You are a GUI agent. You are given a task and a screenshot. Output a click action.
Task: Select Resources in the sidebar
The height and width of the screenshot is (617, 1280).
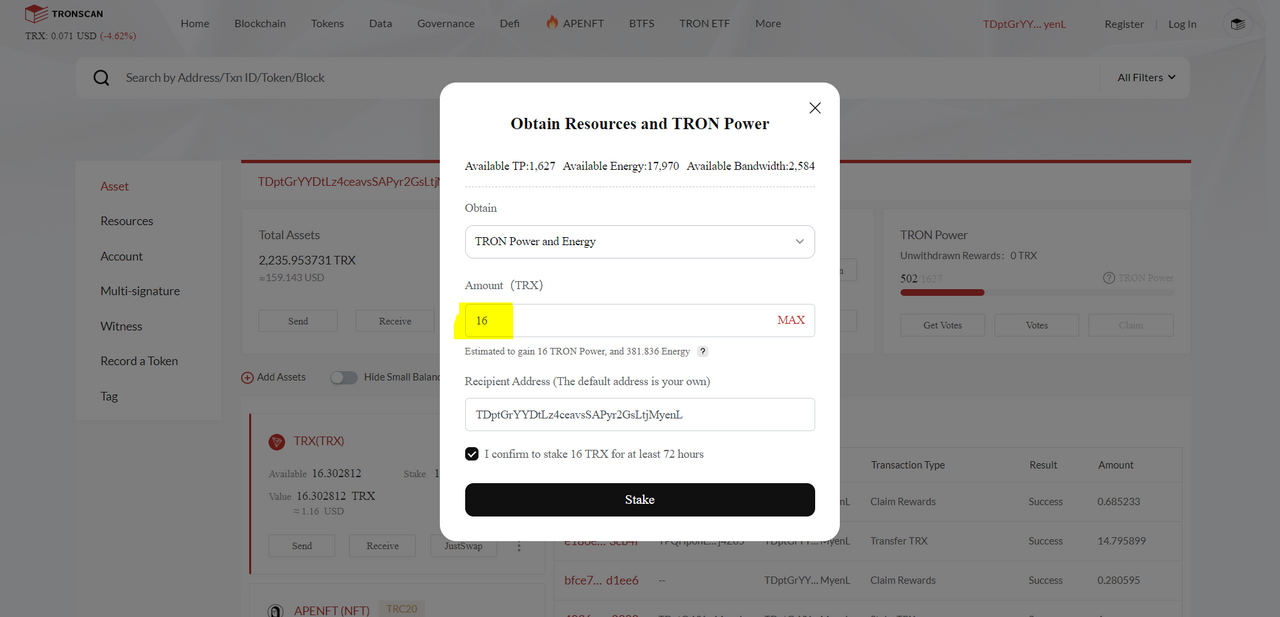click(127, 221)
